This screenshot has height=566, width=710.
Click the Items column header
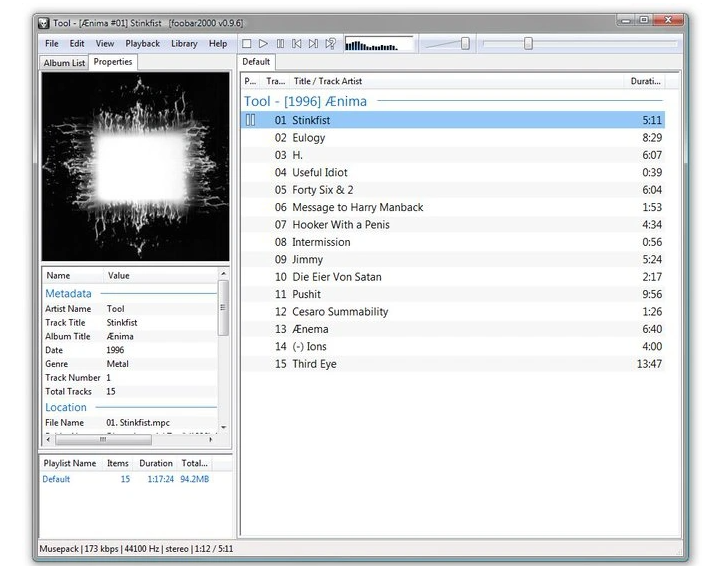tap(118, 463)
